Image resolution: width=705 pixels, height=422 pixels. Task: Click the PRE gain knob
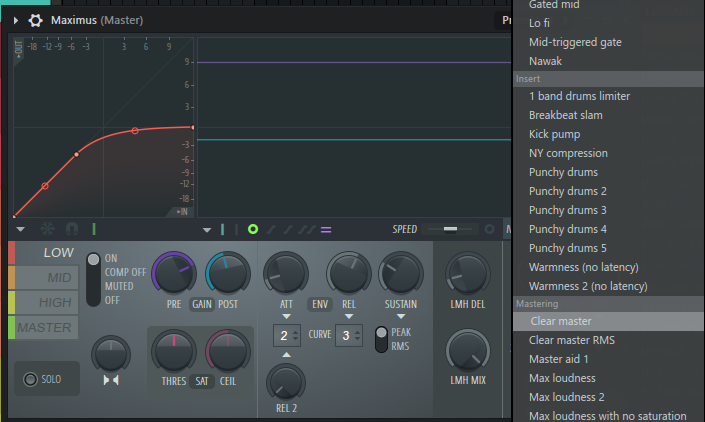(174, 273)
